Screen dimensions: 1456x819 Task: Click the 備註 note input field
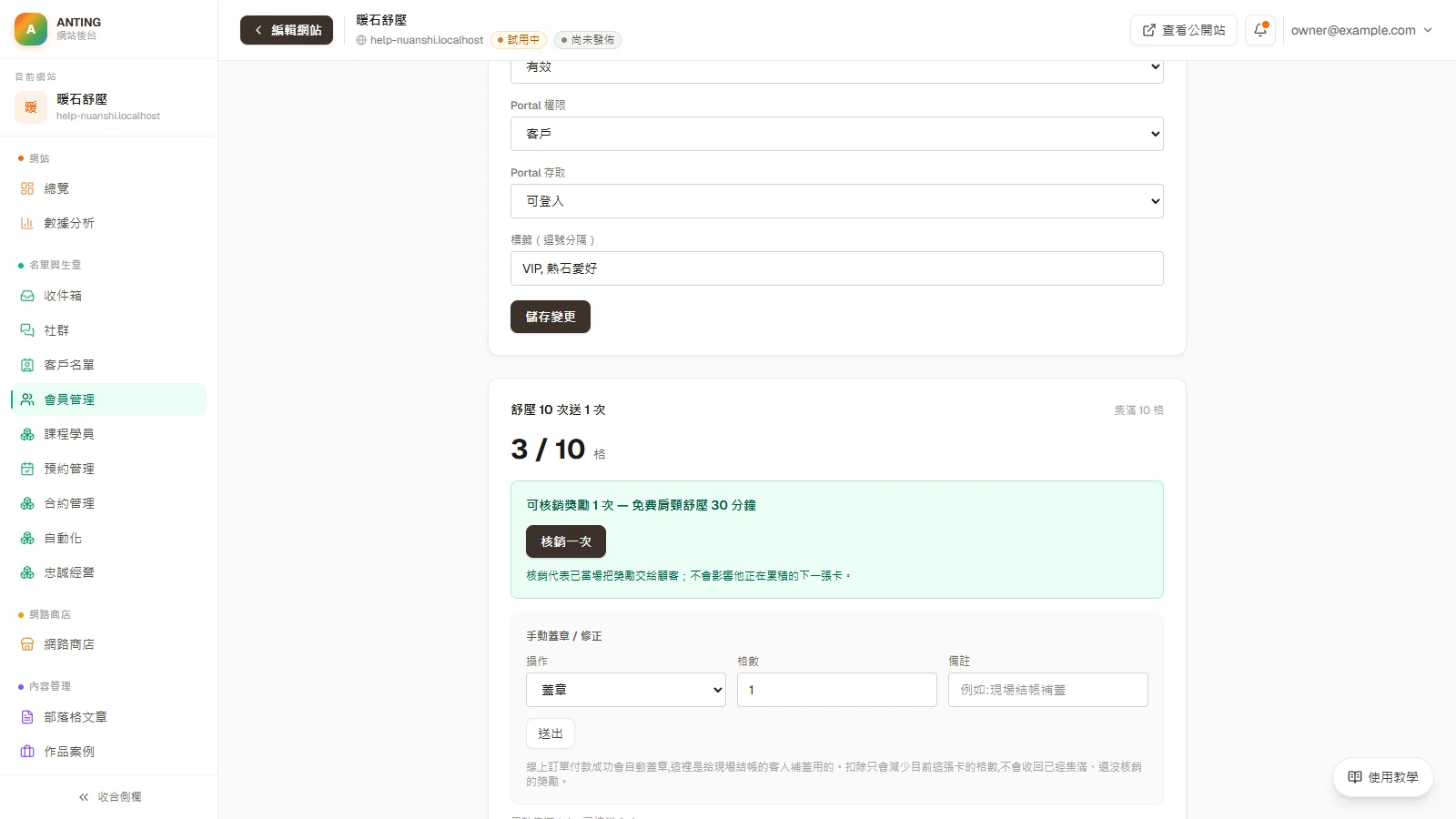click(x=1048, y=690)
